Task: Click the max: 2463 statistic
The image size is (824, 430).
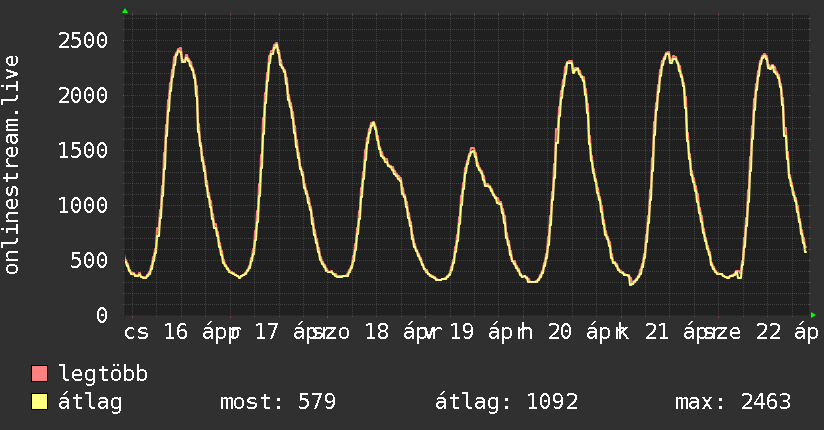Action: (733, 402)
